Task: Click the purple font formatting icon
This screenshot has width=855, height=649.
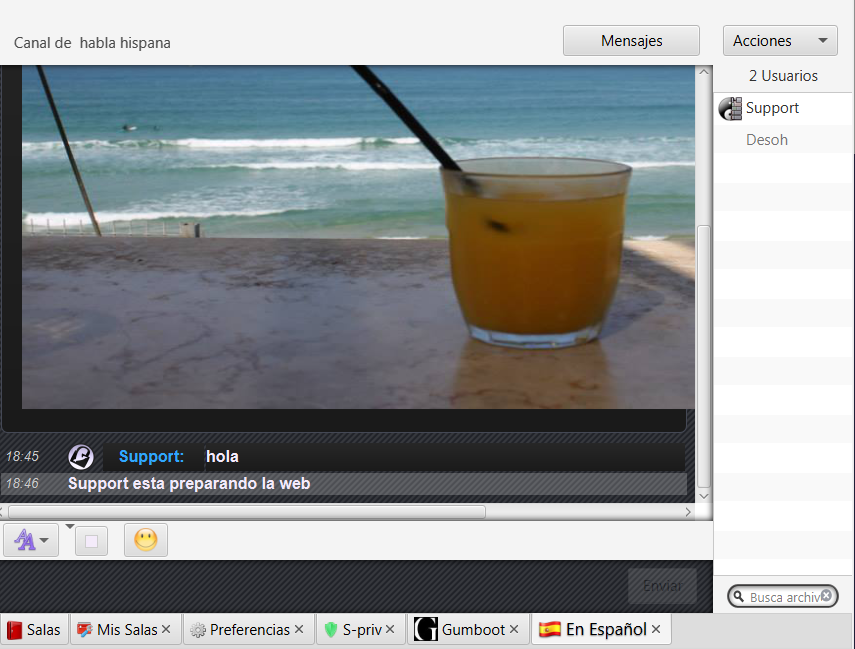Action: [x=24, y=539]
